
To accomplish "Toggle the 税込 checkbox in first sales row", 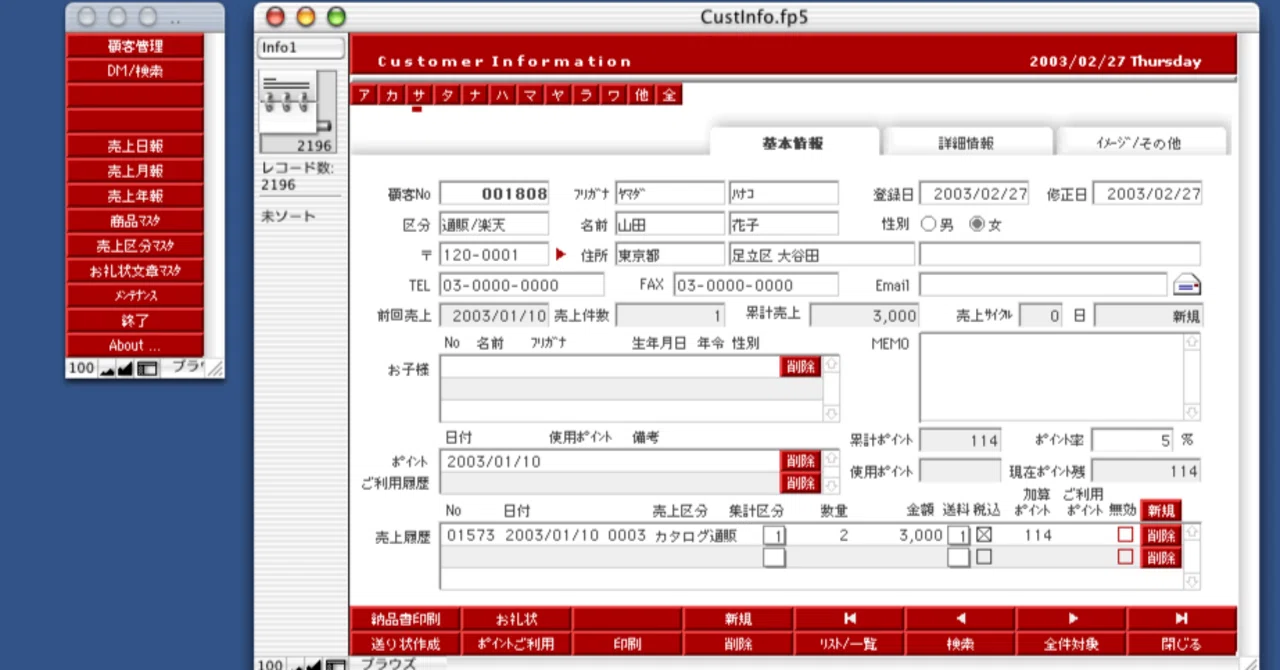I will tap(984, 535).
